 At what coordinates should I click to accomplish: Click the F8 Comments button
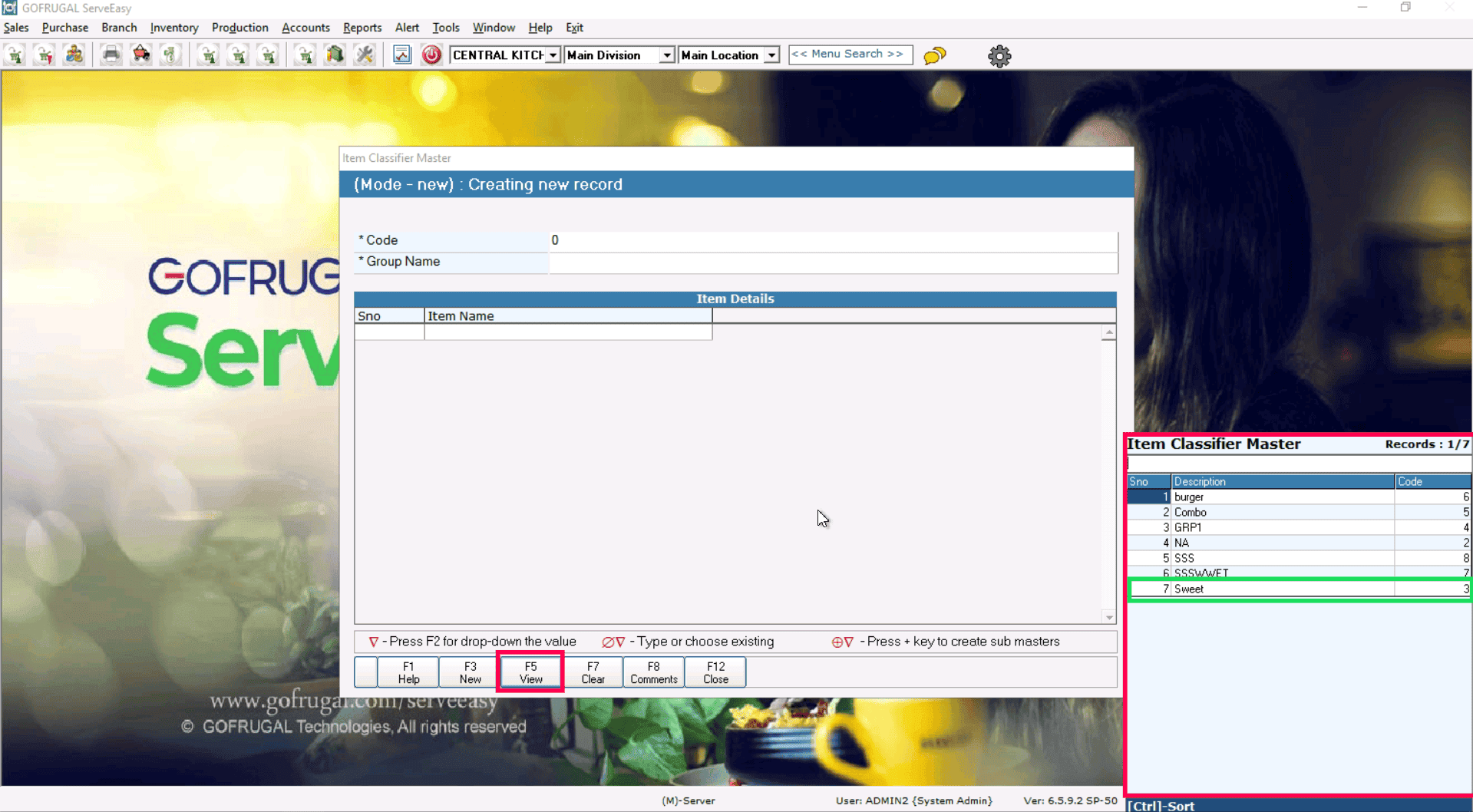(x=654, y=672)
